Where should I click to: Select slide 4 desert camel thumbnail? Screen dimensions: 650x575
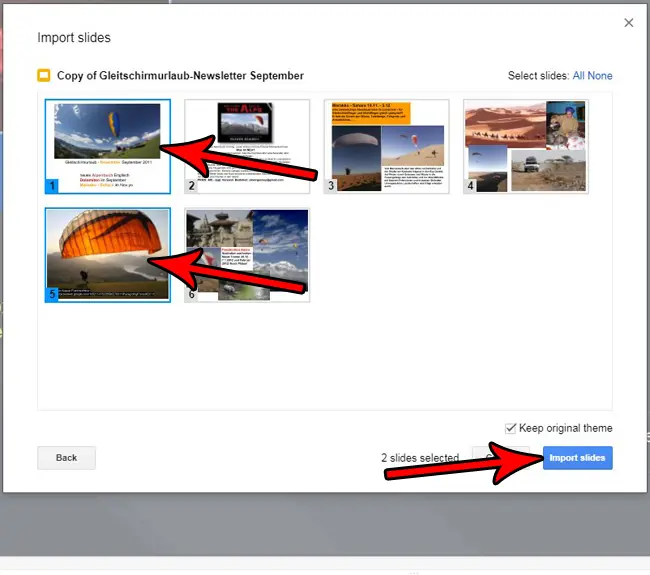pos(526,146)
